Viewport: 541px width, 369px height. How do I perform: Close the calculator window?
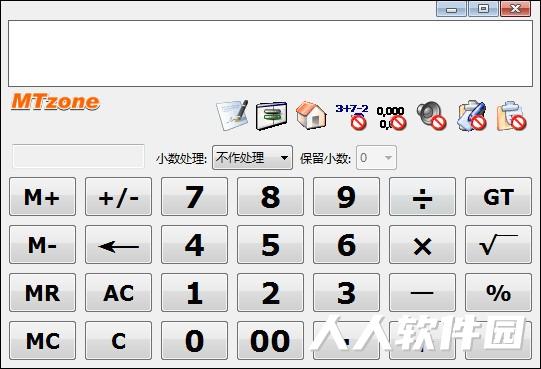(515, 9)
